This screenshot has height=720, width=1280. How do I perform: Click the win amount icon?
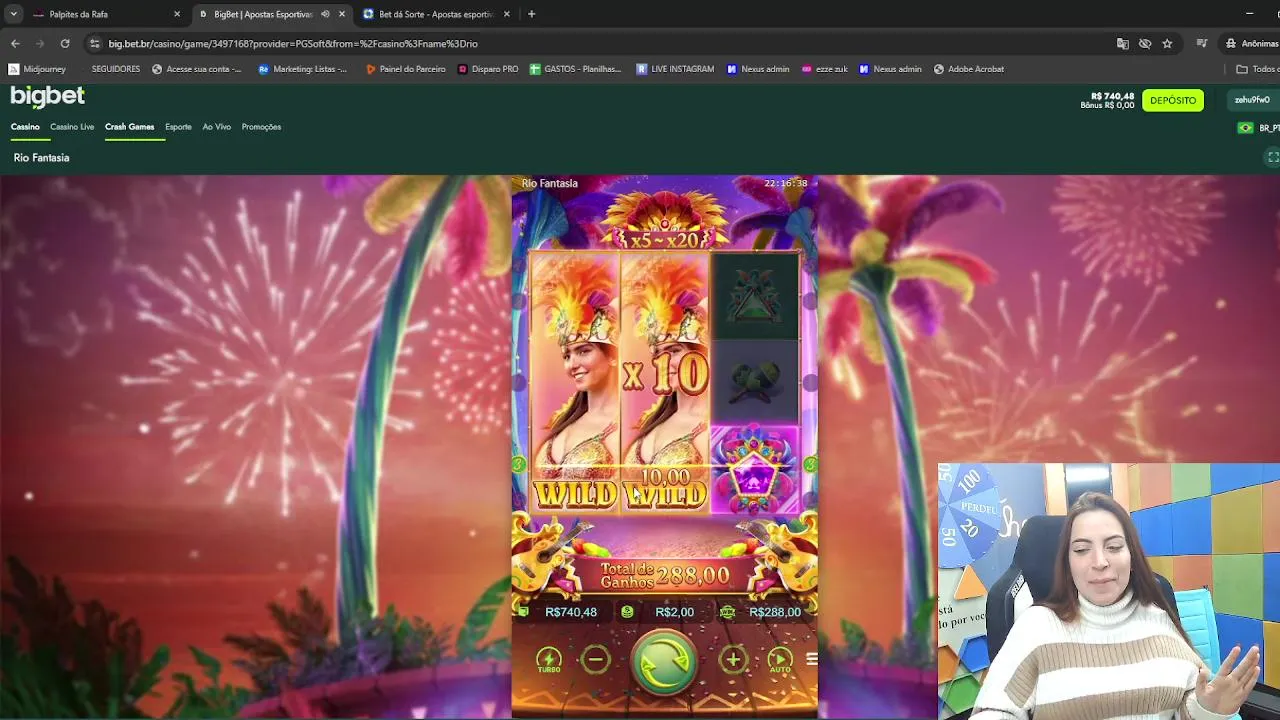point(728,612)
